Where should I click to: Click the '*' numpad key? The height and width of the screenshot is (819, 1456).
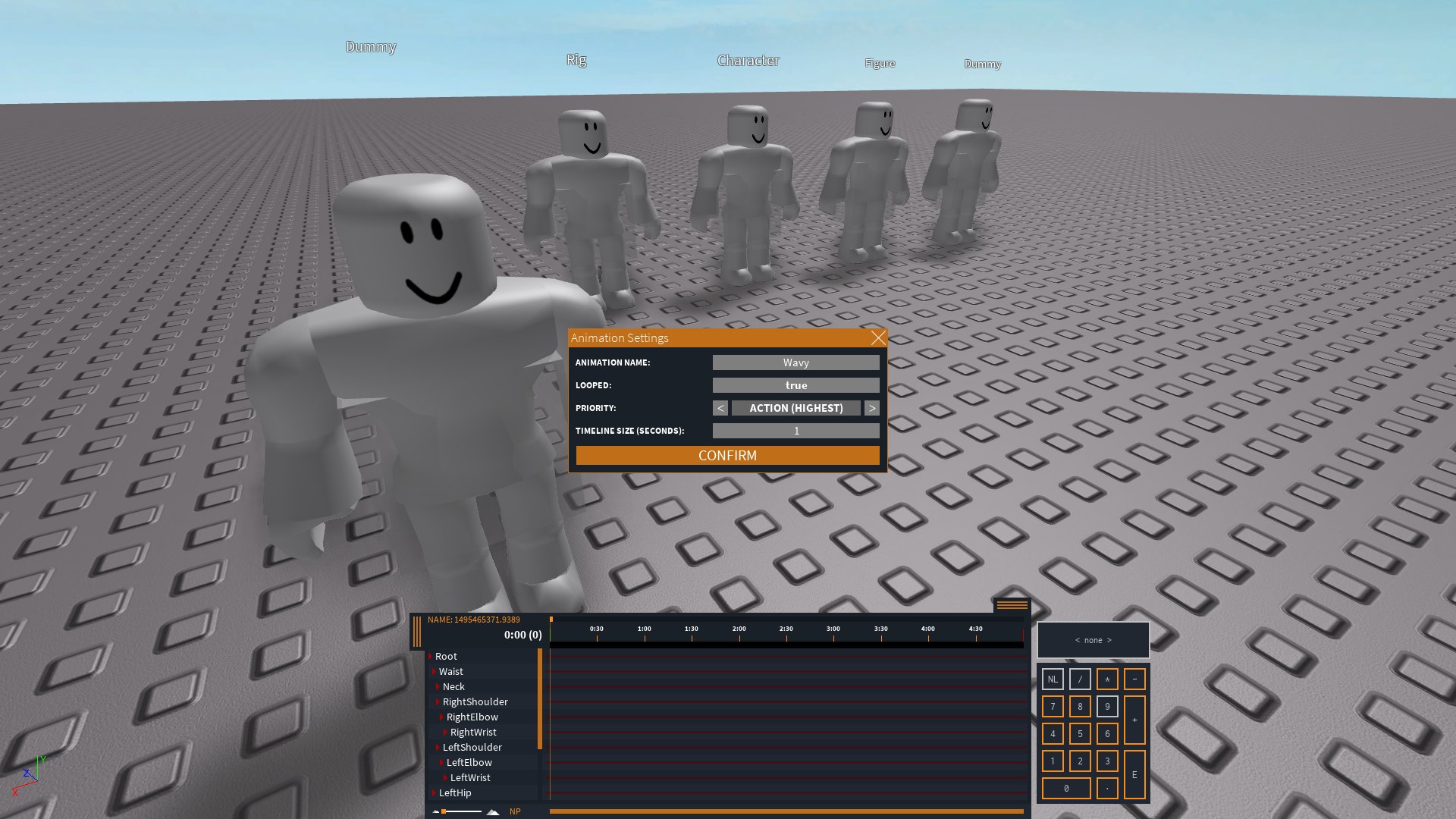pyautogui.click(x=1107, y=679)
